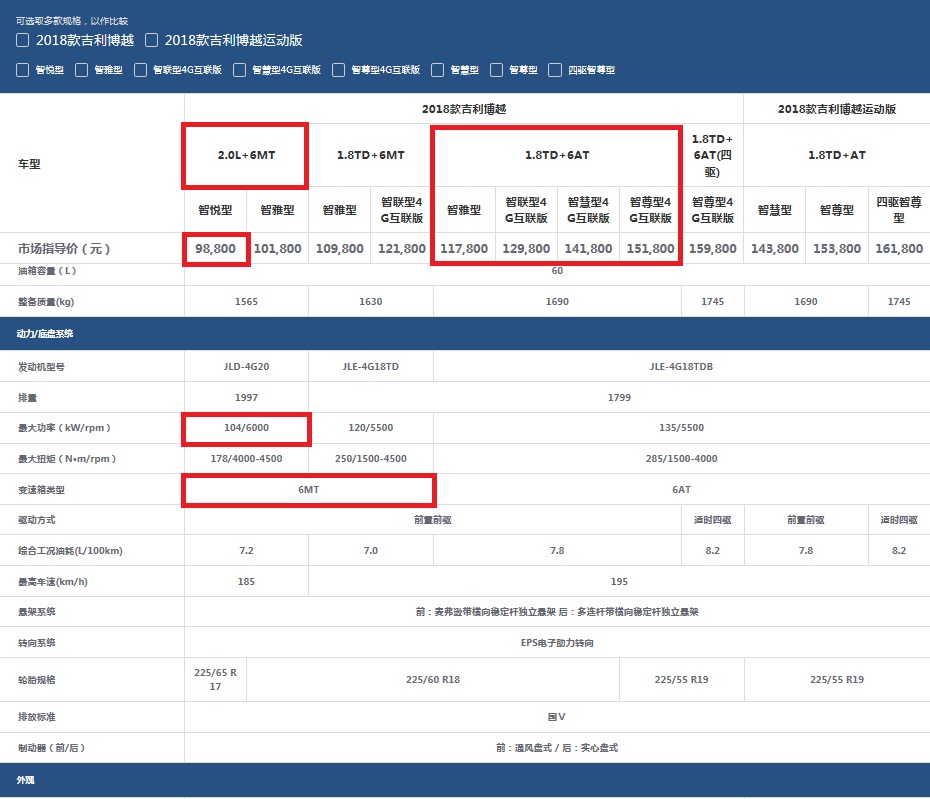Click the 1.8TD+6AT column group header
This screenshot has height=799, width=930.
point(556,155)
